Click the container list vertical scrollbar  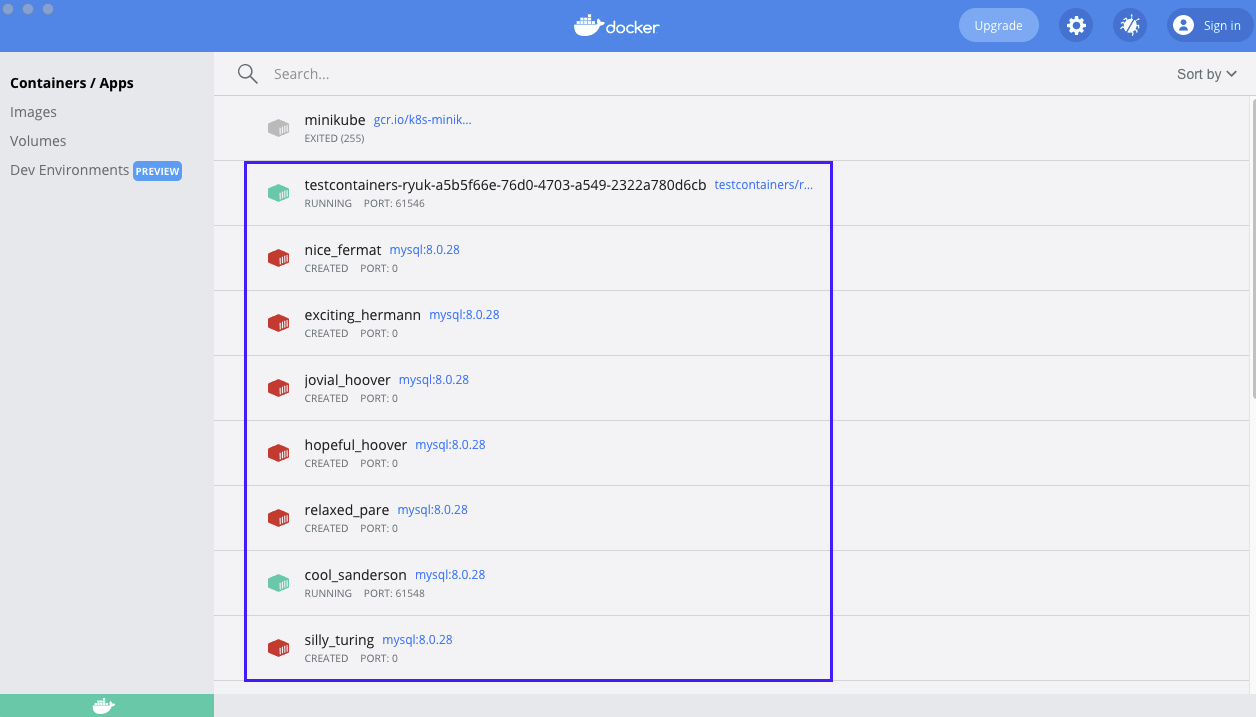click(1252, 249)
